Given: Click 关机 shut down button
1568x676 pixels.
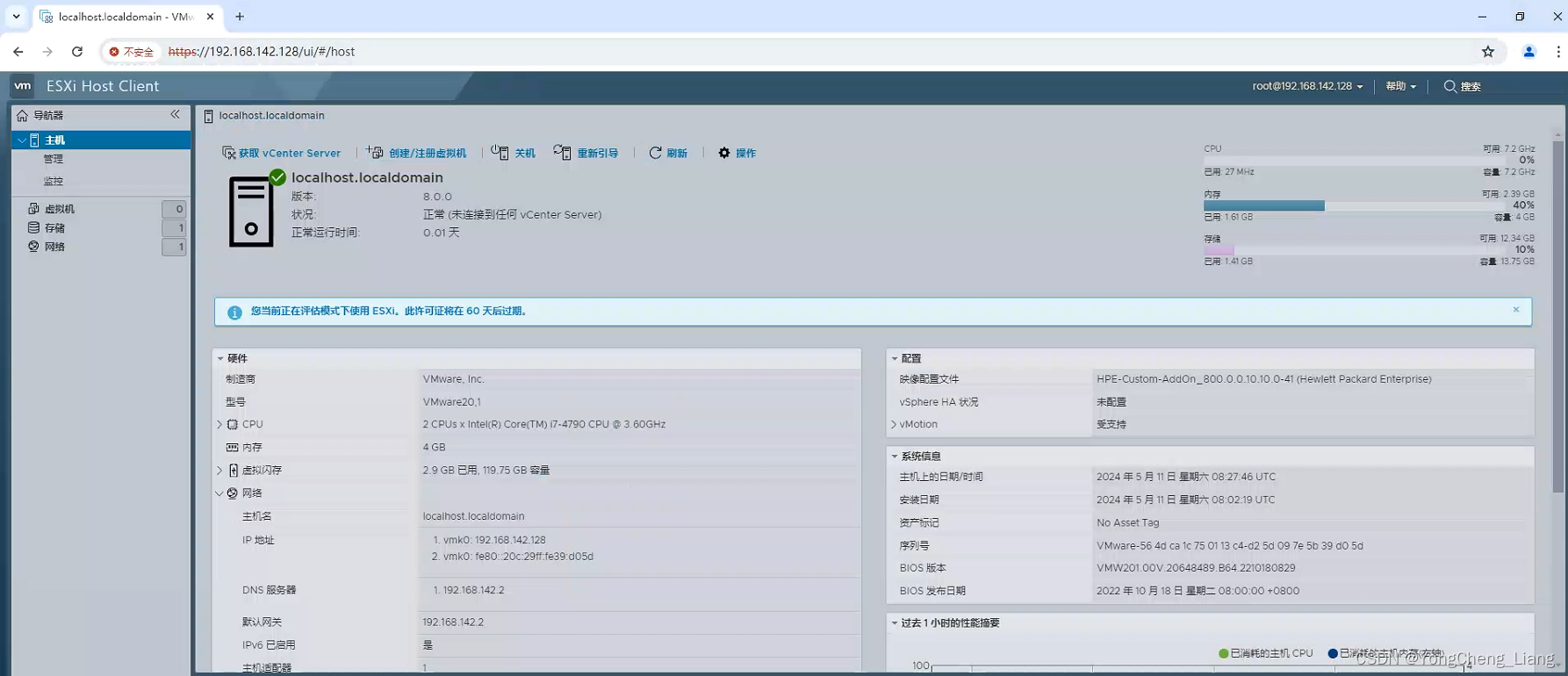Looking at the screenshot, I should point(514,153).
